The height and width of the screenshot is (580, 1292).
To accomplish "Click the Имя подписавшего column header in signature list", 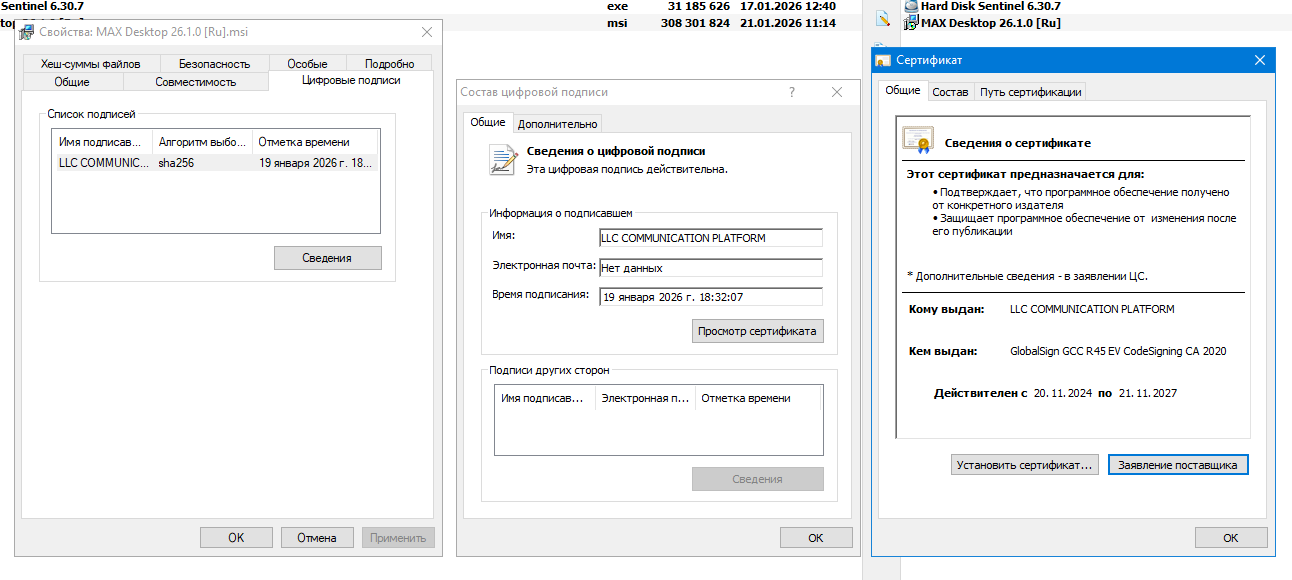I will tap(102, 142).
